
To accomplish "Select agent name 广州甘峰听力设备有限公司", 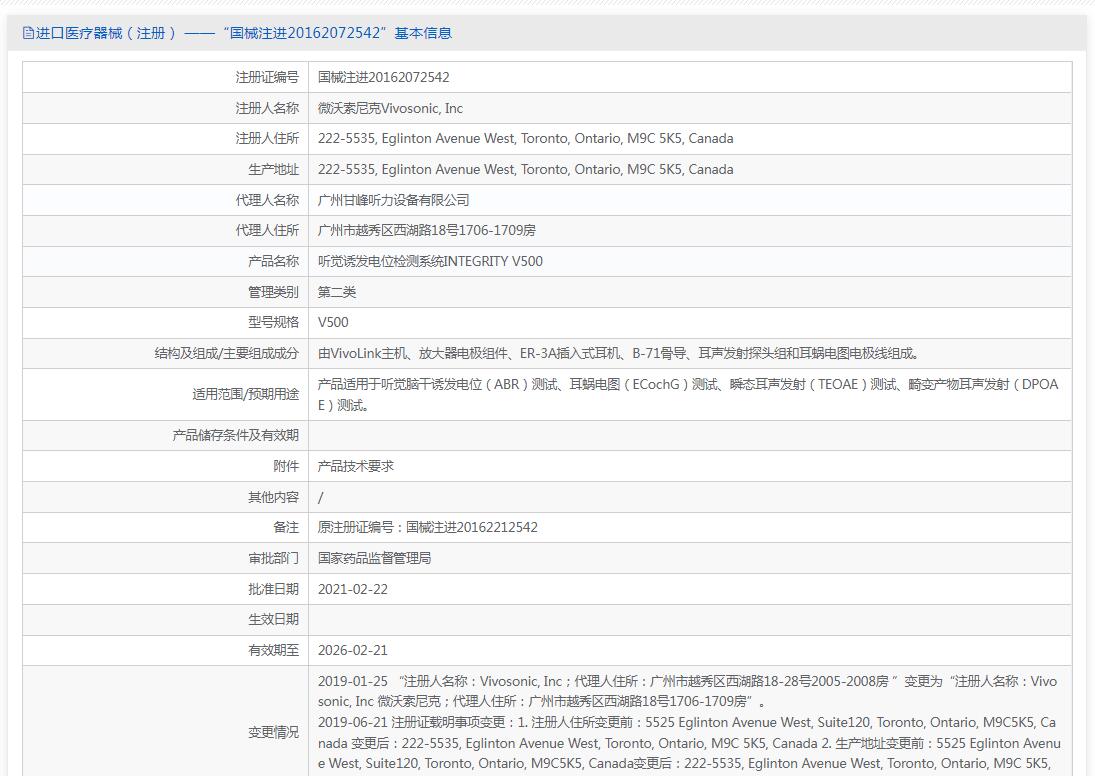I will [x=394, y=200].
